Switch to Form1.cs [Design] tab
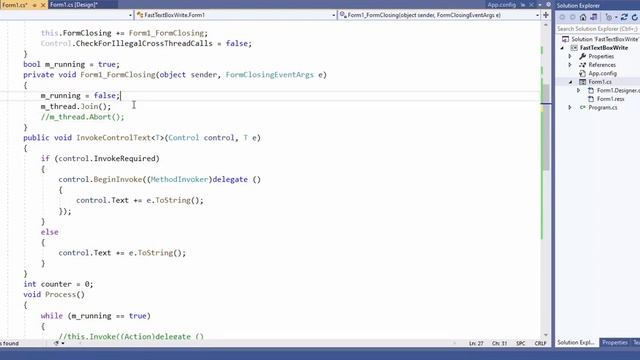The image size is (640, 360). [x=74, y=5]
